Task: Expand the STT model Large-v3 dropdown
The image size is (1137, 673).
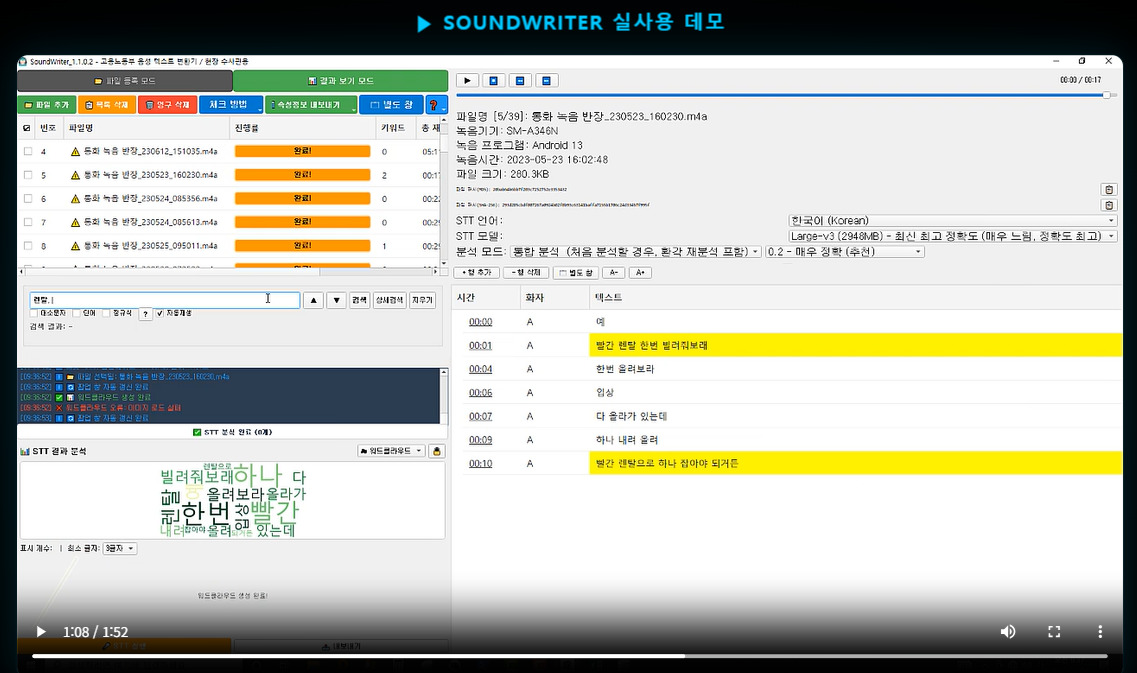Action: point(953,236)
